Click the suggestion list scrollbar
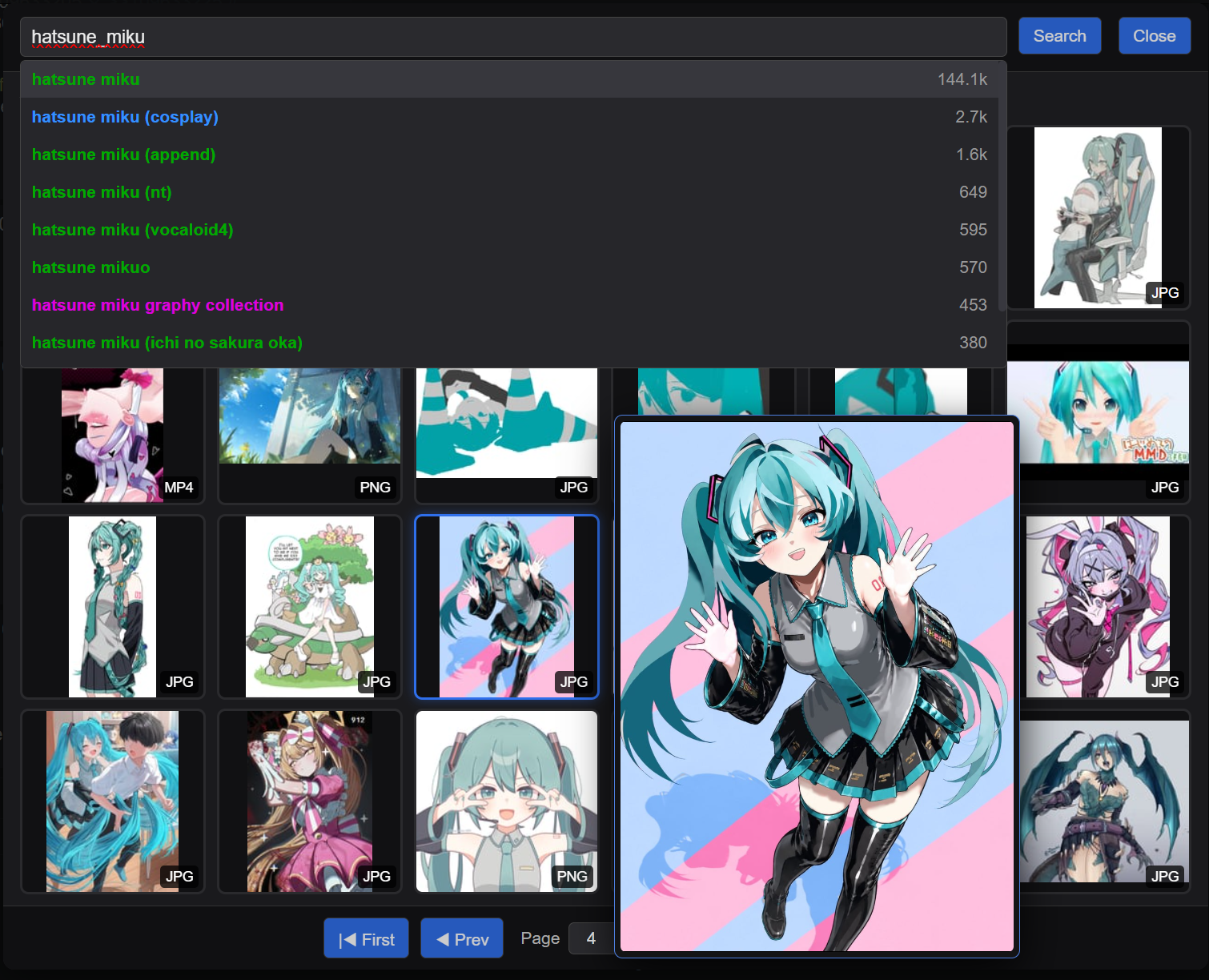 coord(1002,188)
